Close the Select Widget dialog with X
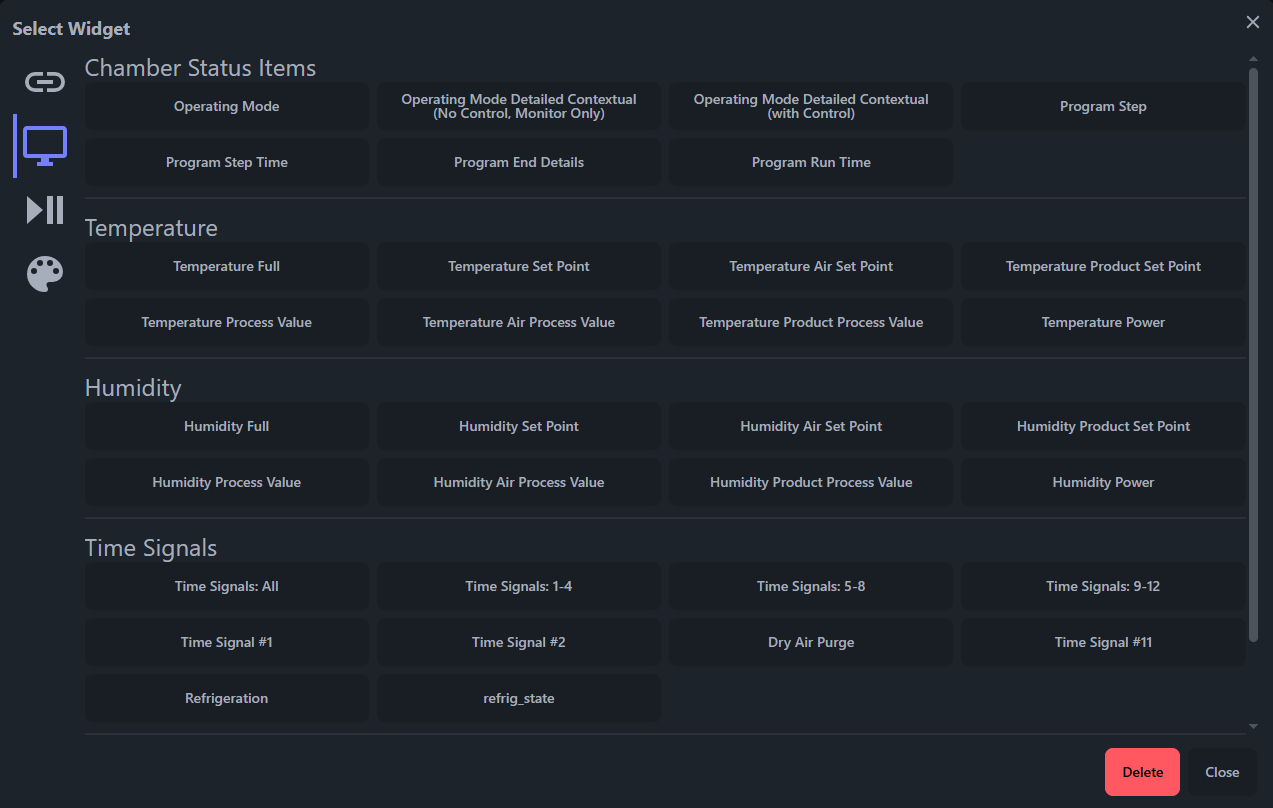 pos(1253,22)
